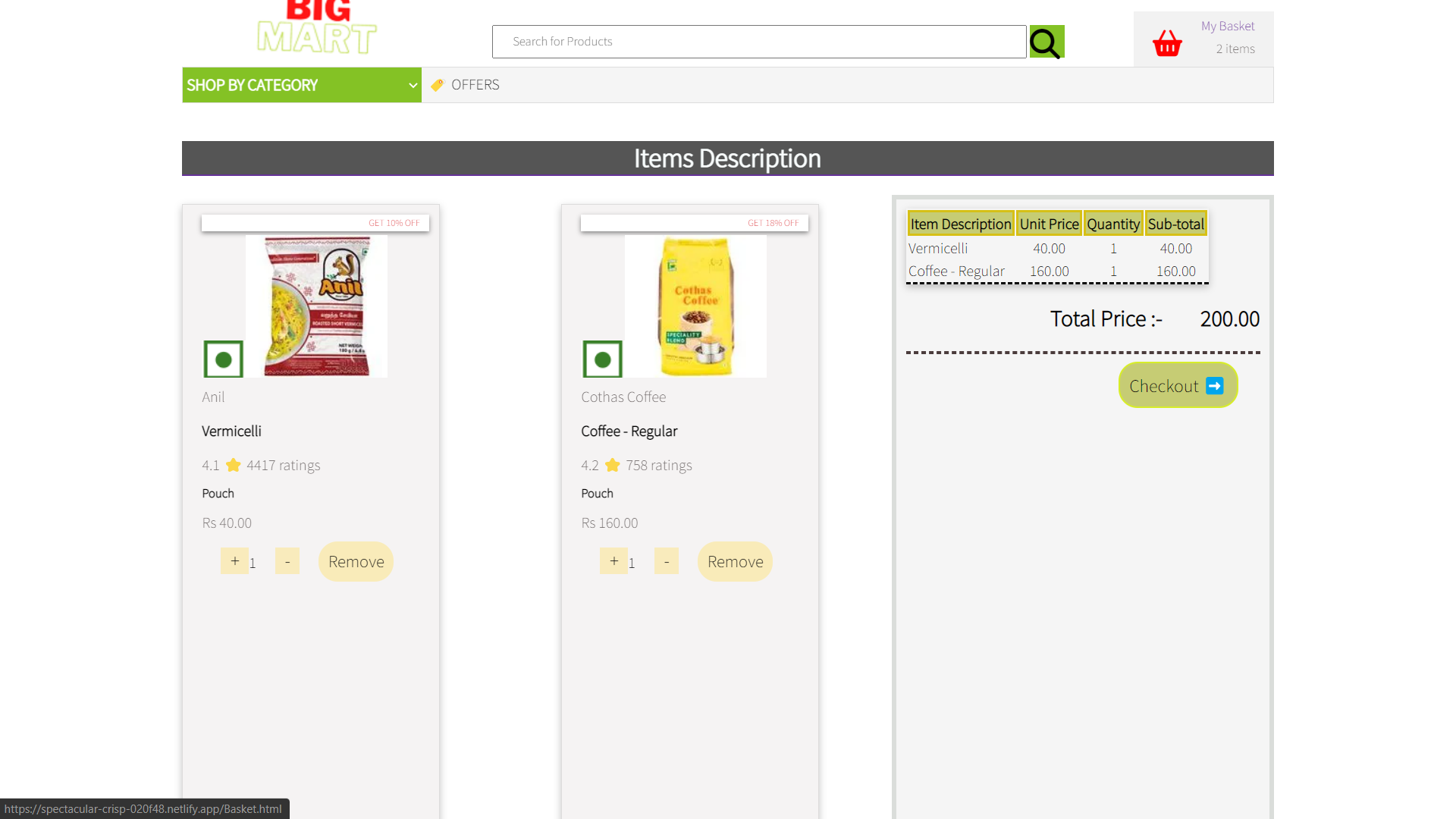Click the Total Price 200.00 value
Screen dimensions: 1456x819
1229,318
